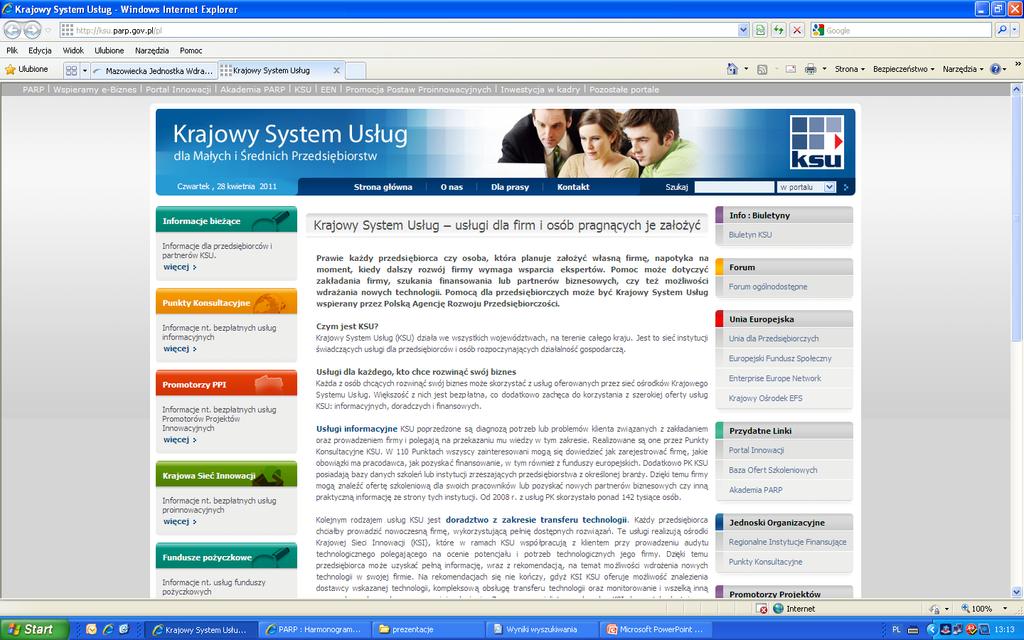Open the address bar dropdown arrow
Image resolution: width=1024 pixels, height=640 pixels.
743,30
